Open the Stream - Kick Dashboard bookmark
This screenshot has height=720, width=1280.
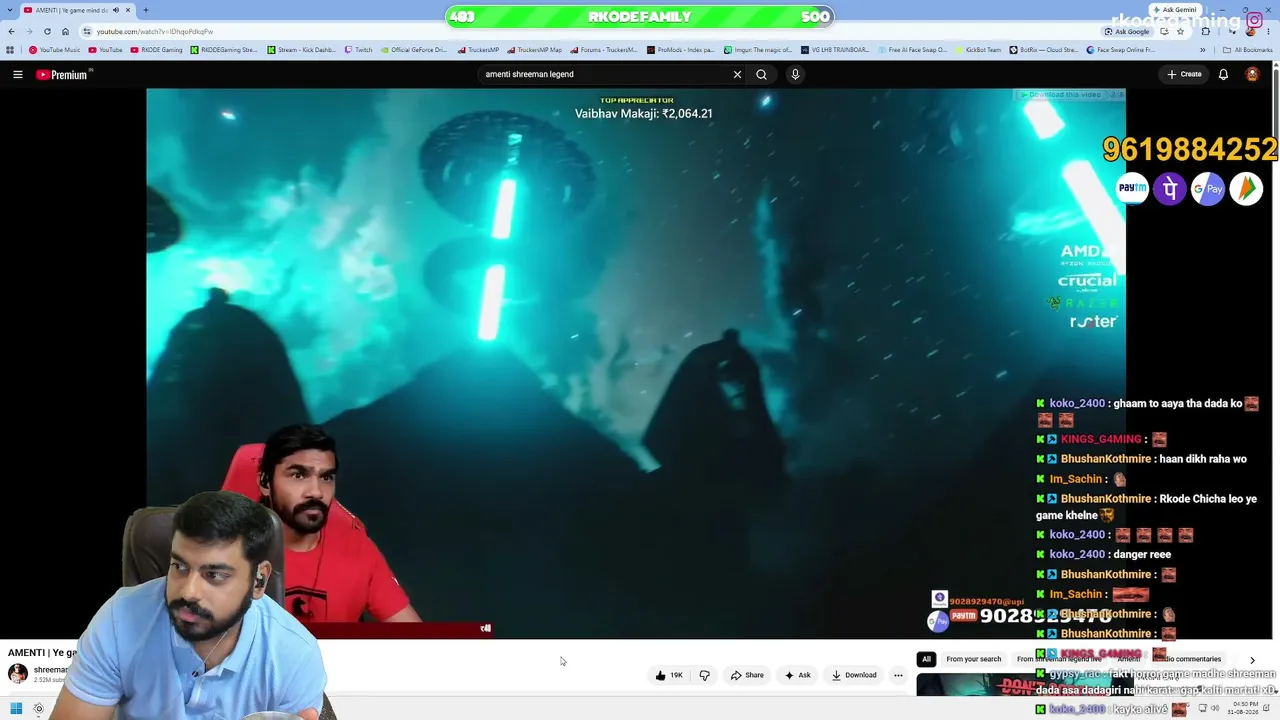(302, 49)
